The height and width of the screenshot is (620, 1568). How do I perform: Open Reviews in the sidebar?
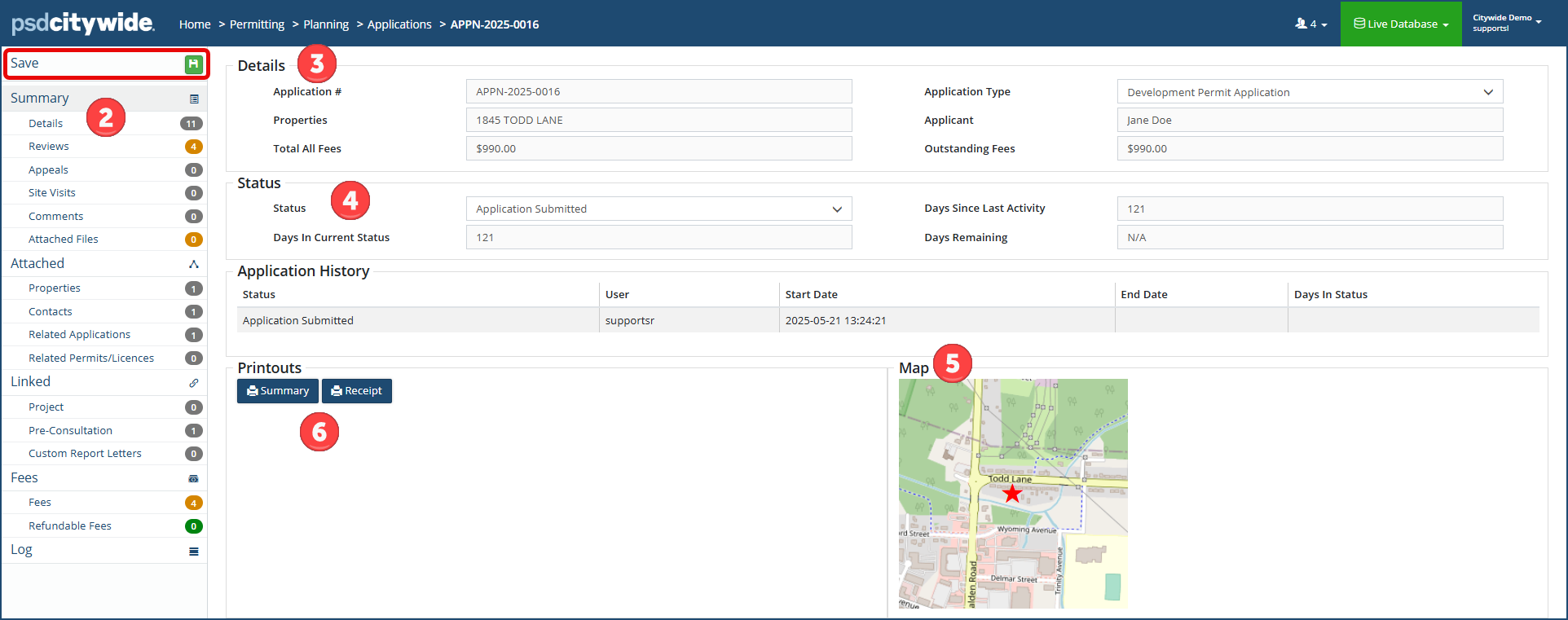click(x=49, y=147)
